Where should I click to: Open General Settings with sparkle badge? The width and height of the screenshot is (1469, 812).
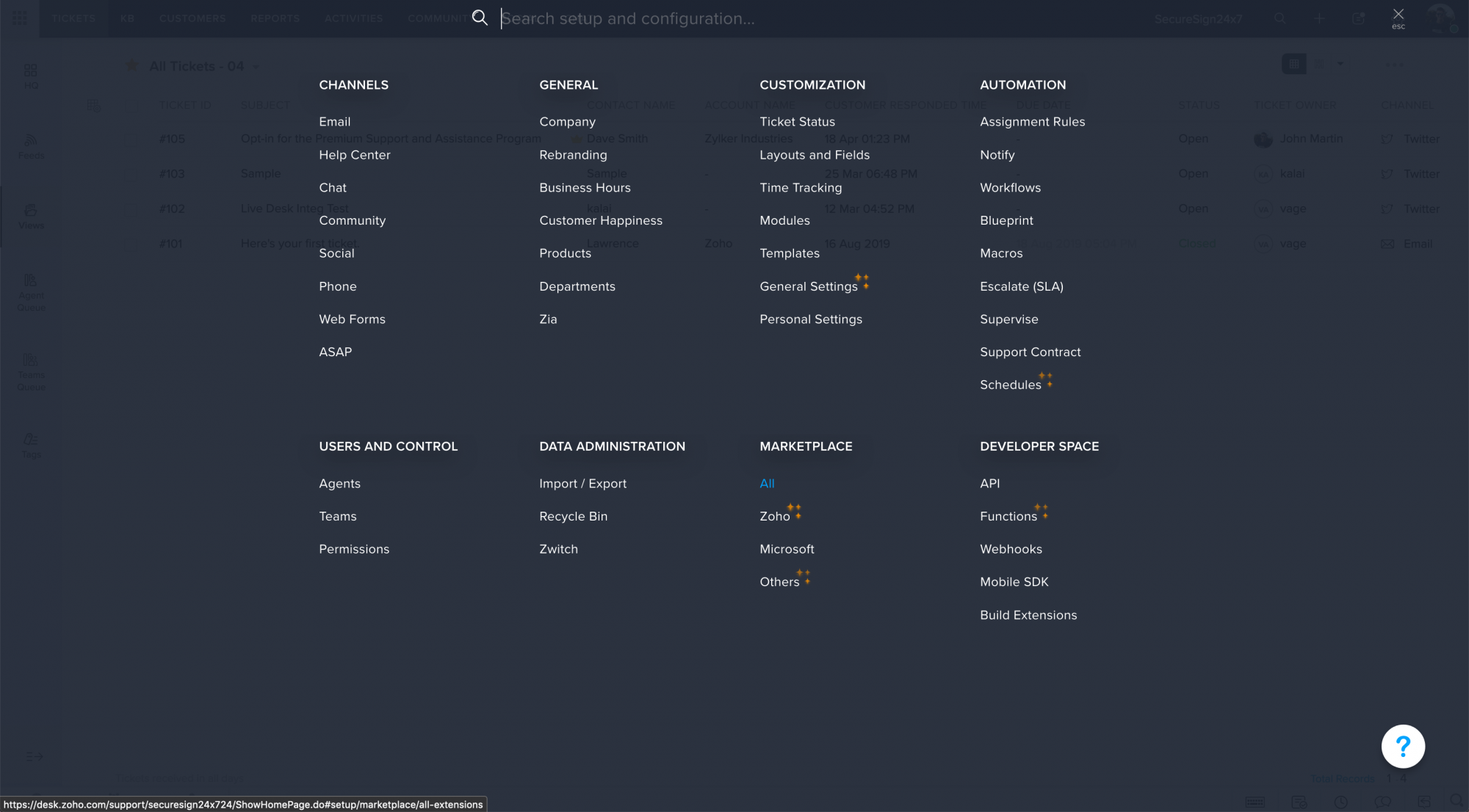(x=808, y=286)
